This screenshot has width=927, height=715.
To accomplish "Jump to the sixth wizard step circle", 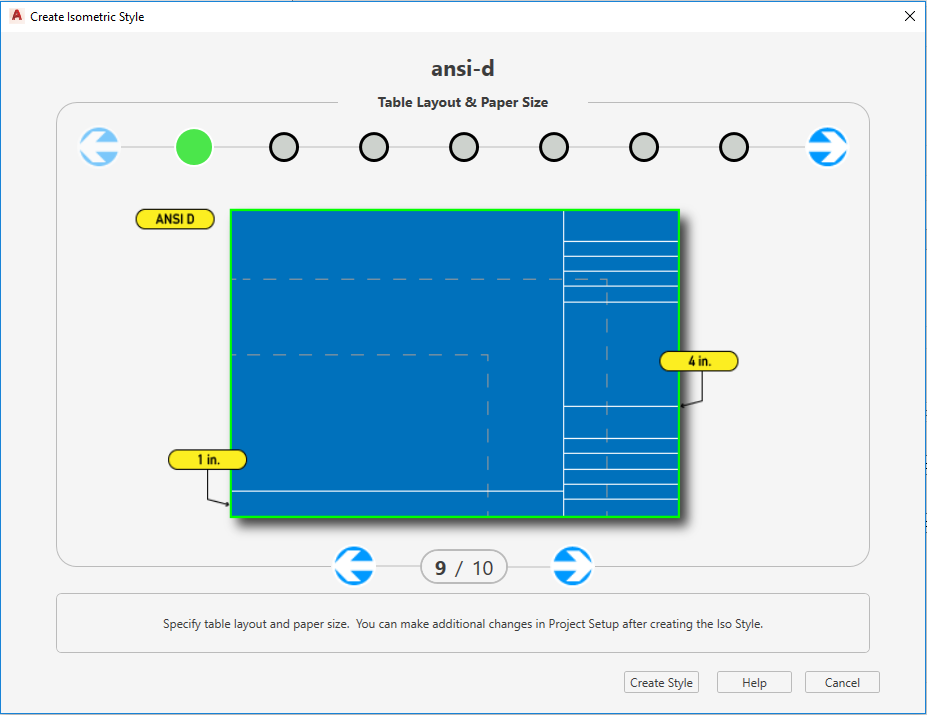I will 644,147.
